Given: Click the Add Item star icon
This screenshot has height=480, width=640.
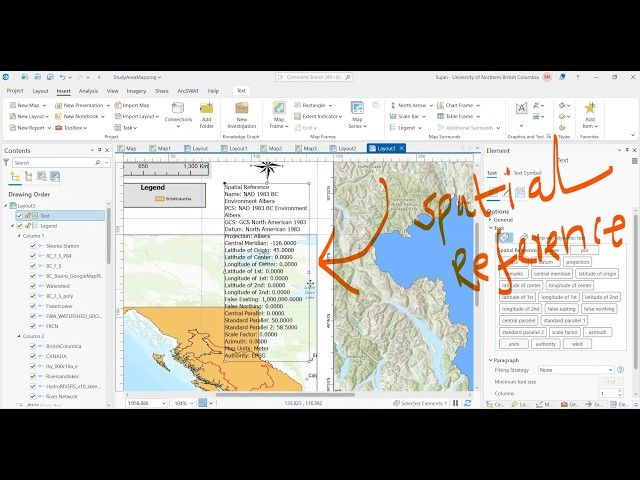Looking at the screenshot, I should [x=590, y=108].
